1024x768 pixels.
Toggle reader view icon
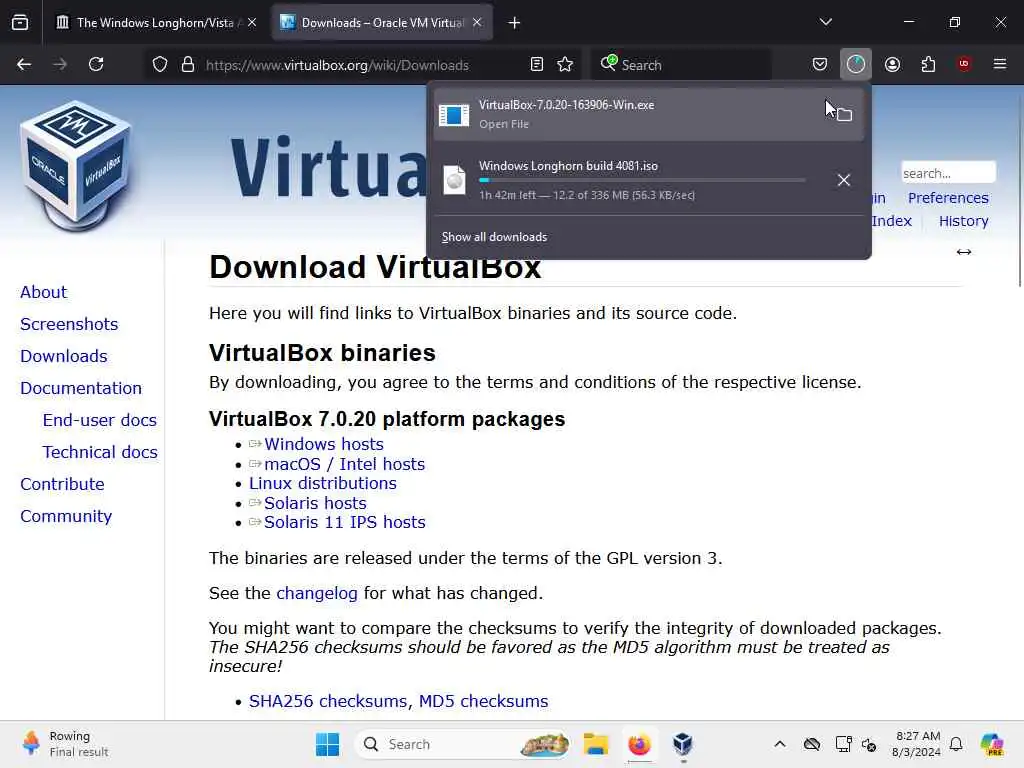(537, 65)
